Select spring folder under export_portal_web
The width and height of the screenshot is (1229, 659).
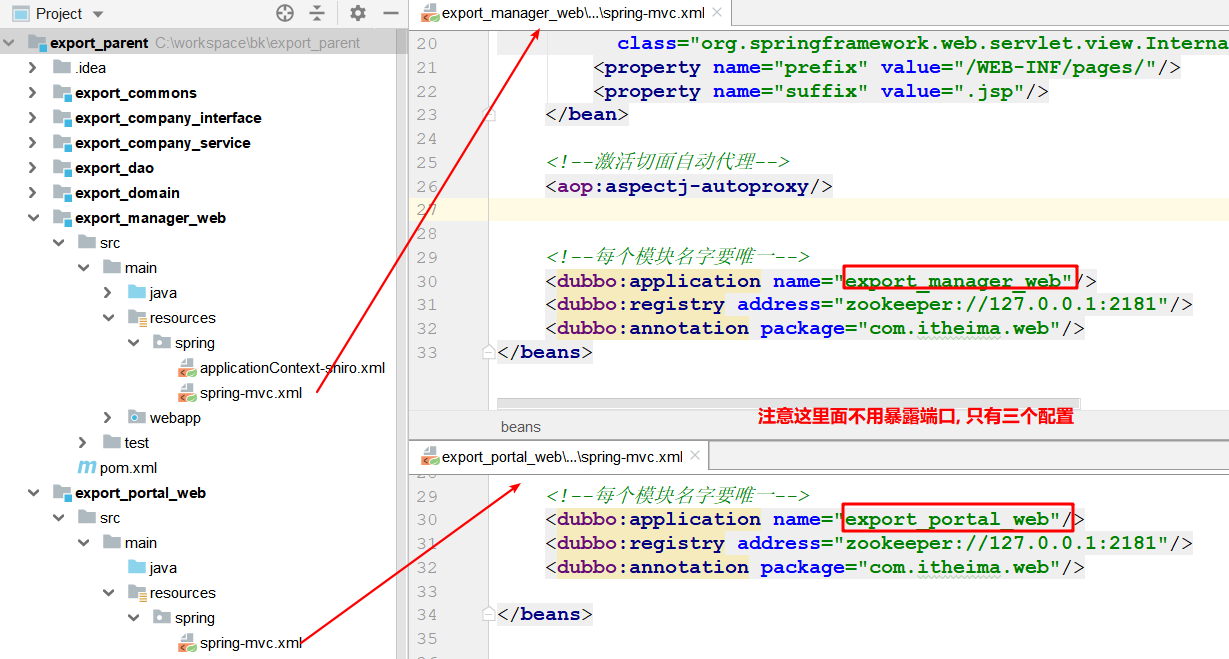(195, 618)
